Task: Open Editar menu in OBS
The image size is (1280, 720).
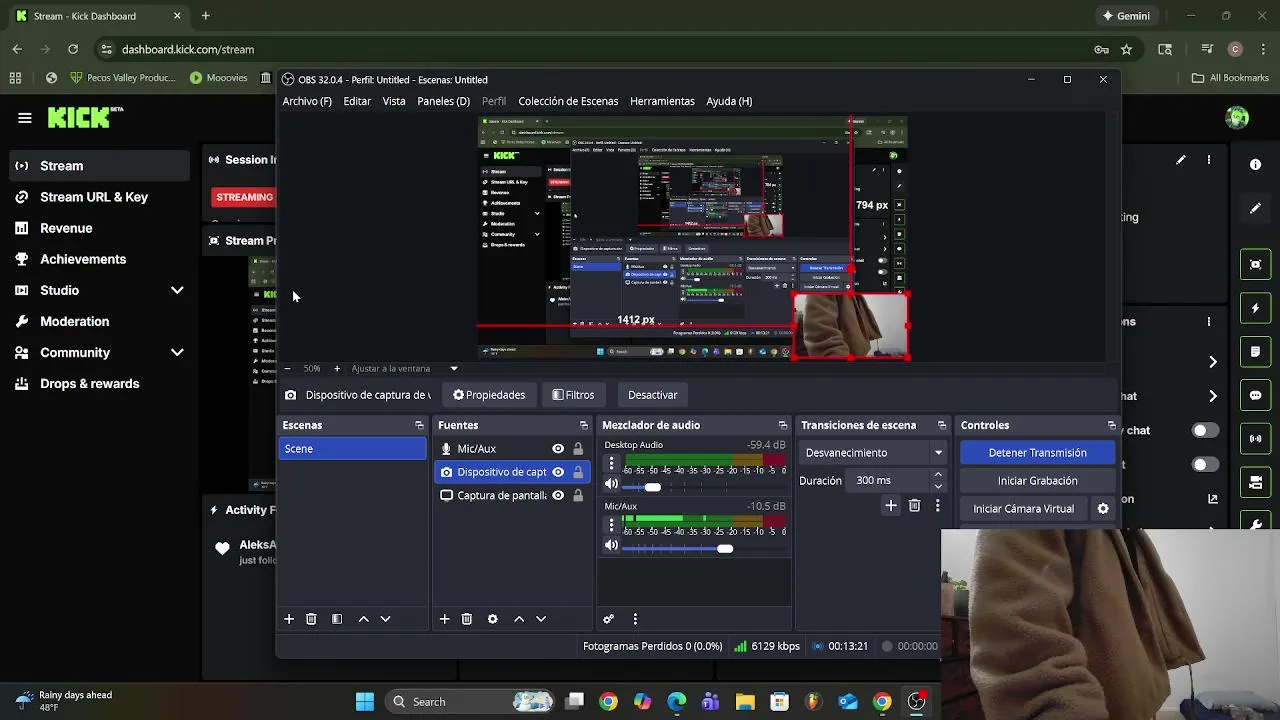Action: [x=357, y=101]
